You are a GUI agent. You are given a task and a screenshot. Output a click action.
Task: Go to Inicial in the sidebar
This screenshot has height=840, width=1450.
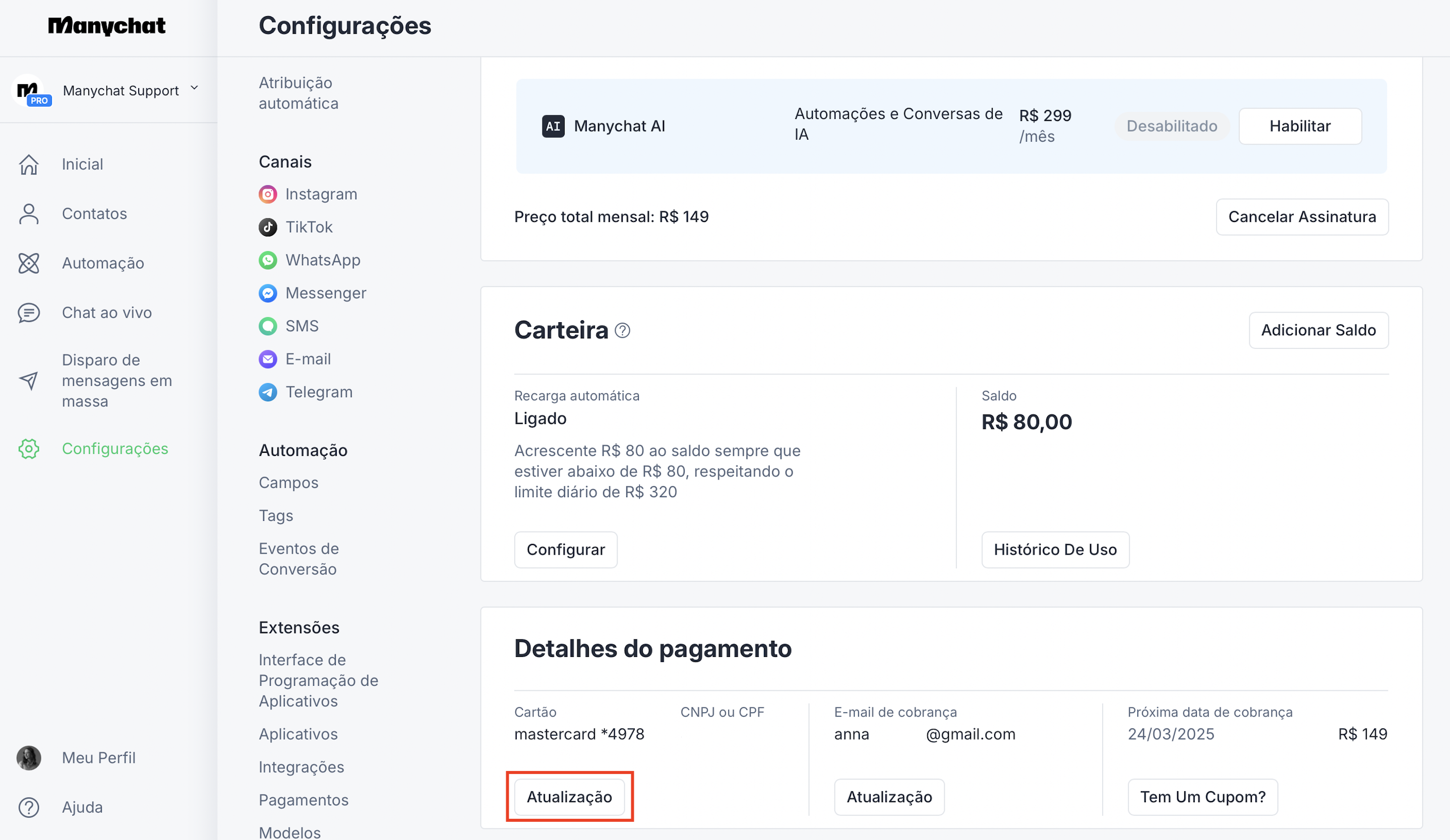[x=83, y=164]
